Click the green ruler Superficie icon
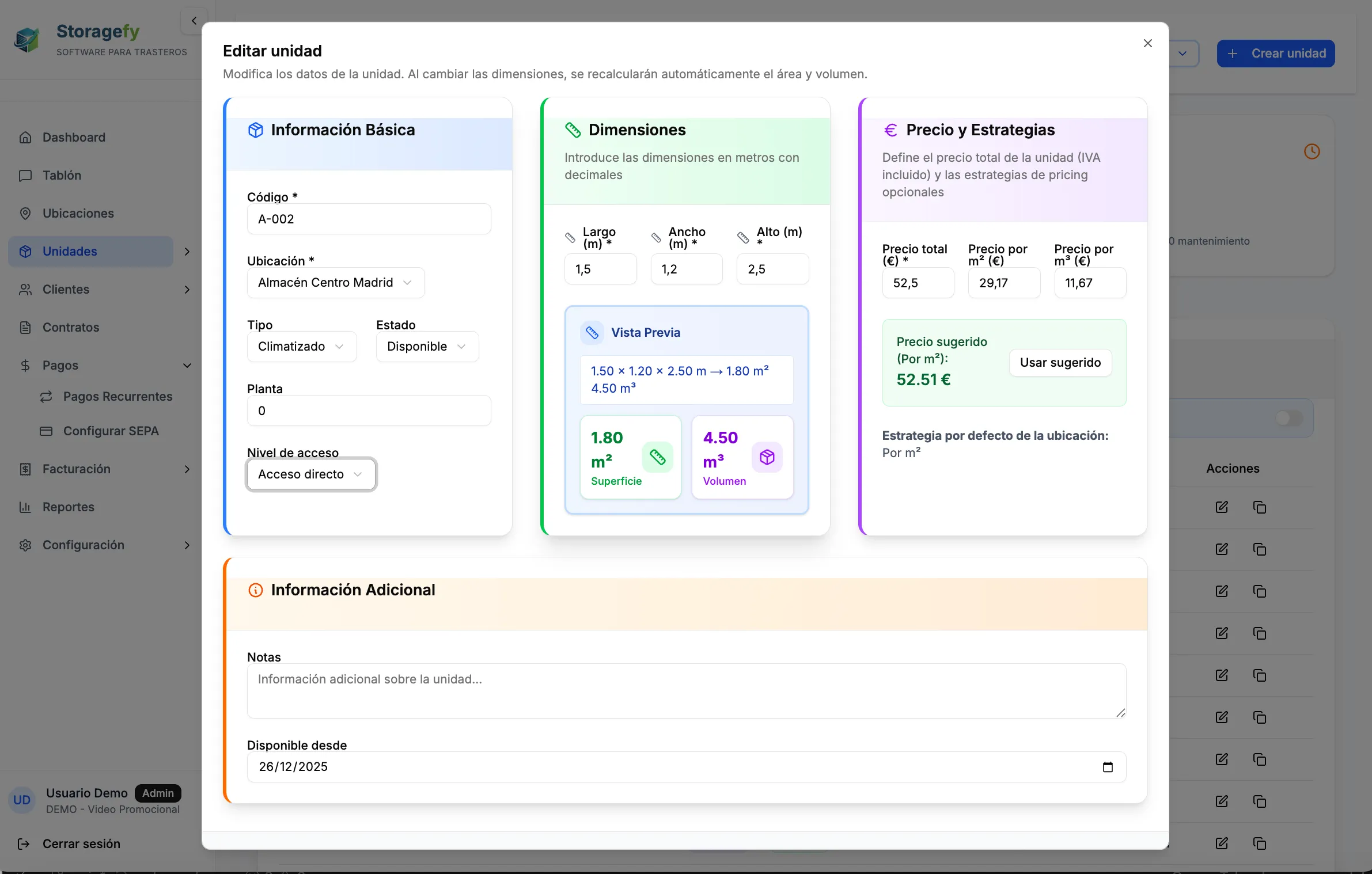This screenshot has width=1372, height=874. click(657, 457)
